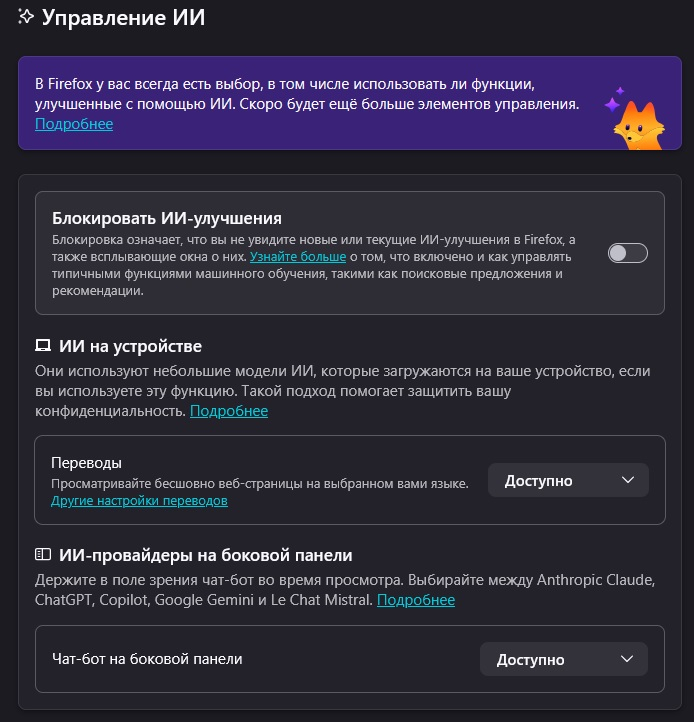Select the ИИ-провайдеры на боковой панели heading

(x=206, y=554)
